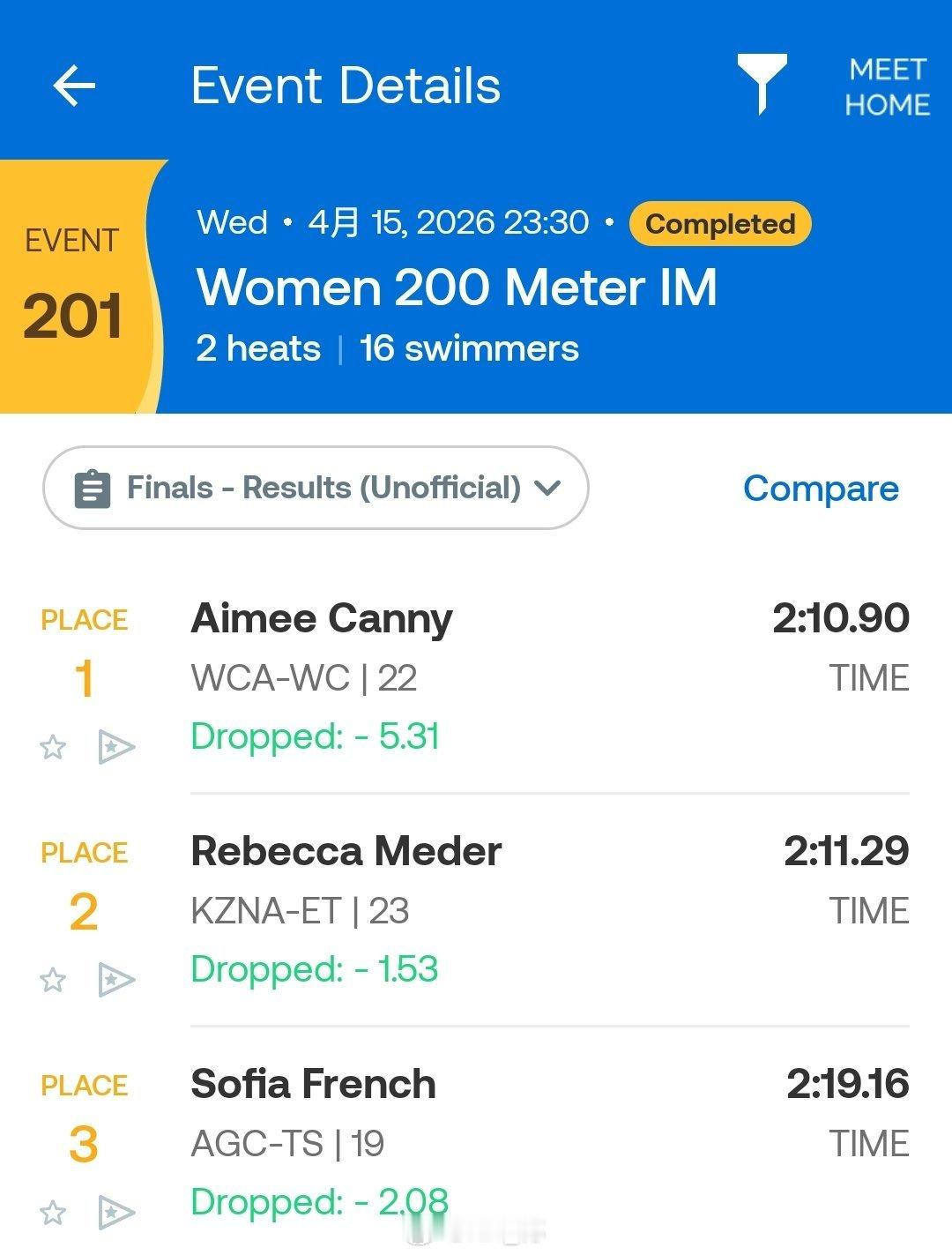Go to MEET HOME
952x1255 pixels.
point(887,86)
